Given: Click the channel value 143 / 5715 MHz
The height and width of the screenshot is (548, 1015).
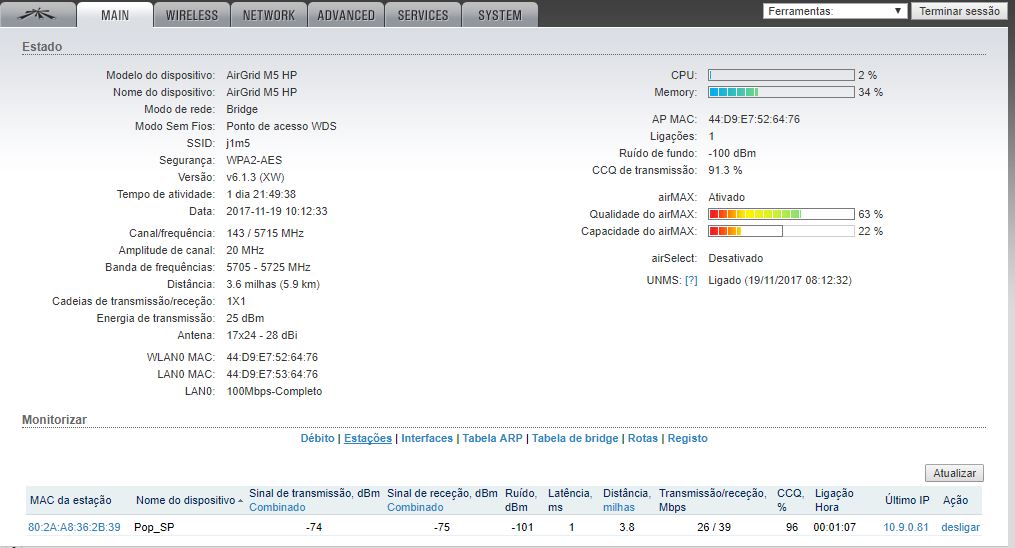Looking at the screenshot, I should [265, 233].
